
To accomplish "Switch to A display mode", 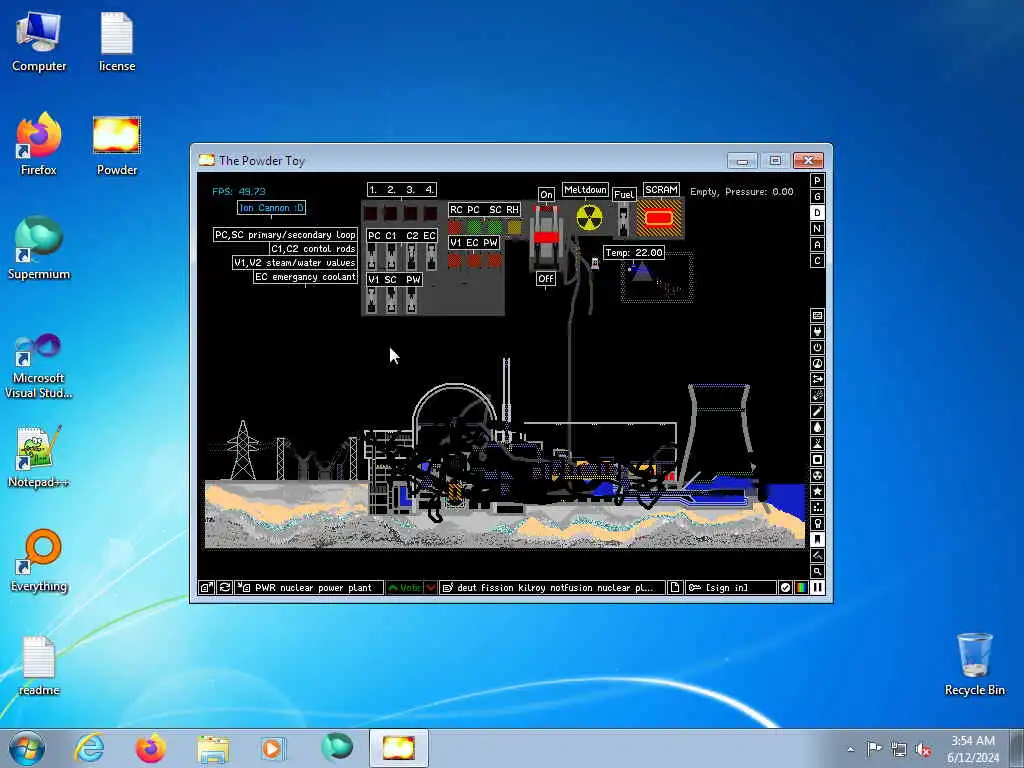I will tap(817, 244).
